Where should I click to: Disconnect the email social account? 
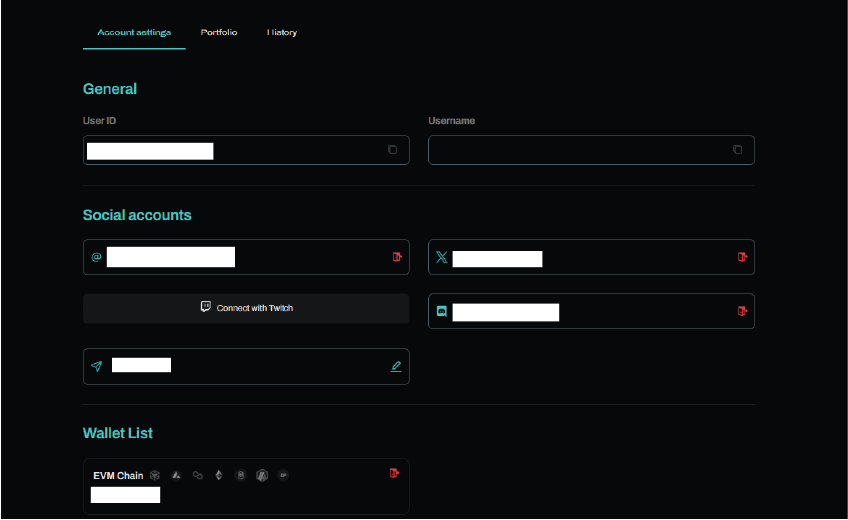click(397, 257)
